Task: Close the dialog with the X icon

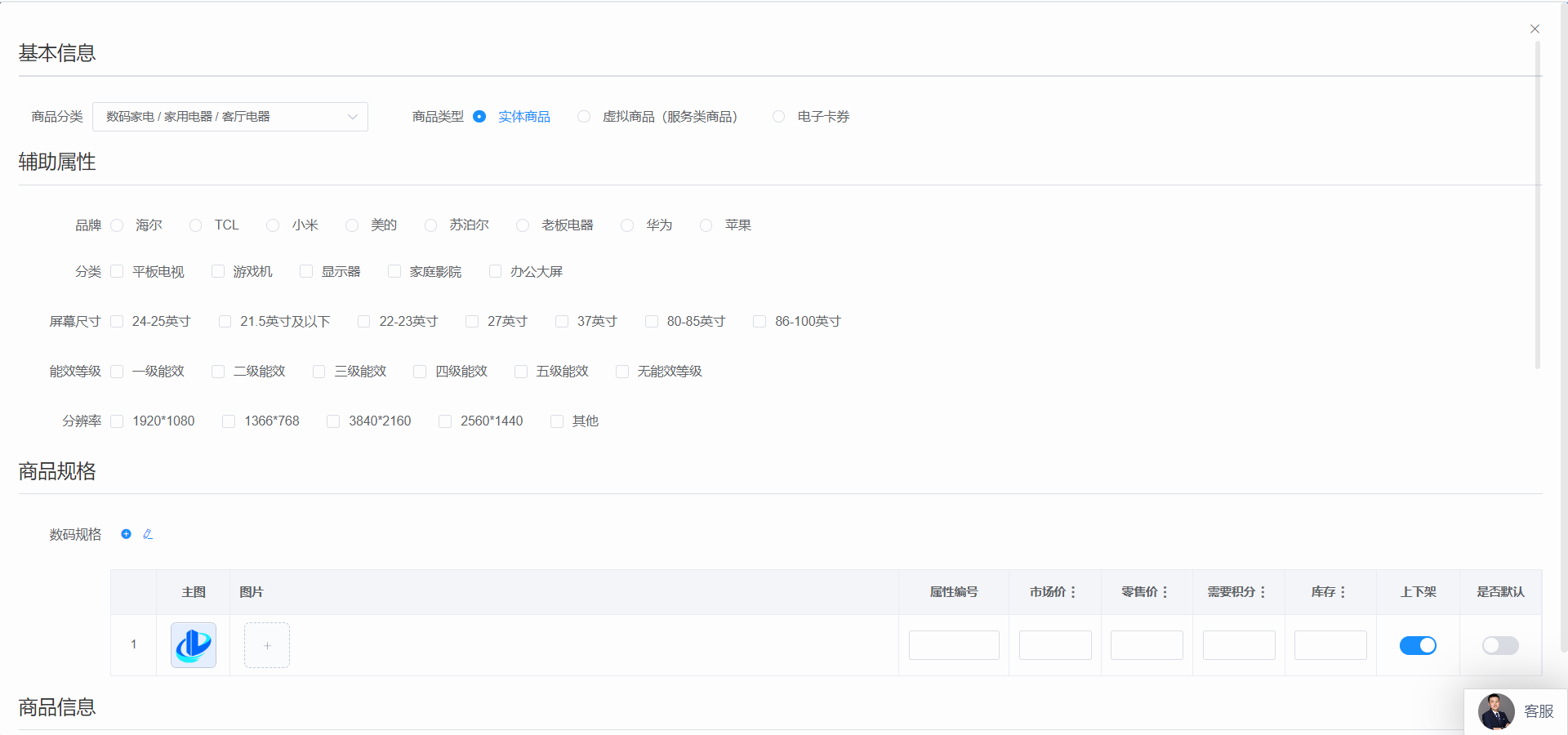Action: [x=1535, y=29]
